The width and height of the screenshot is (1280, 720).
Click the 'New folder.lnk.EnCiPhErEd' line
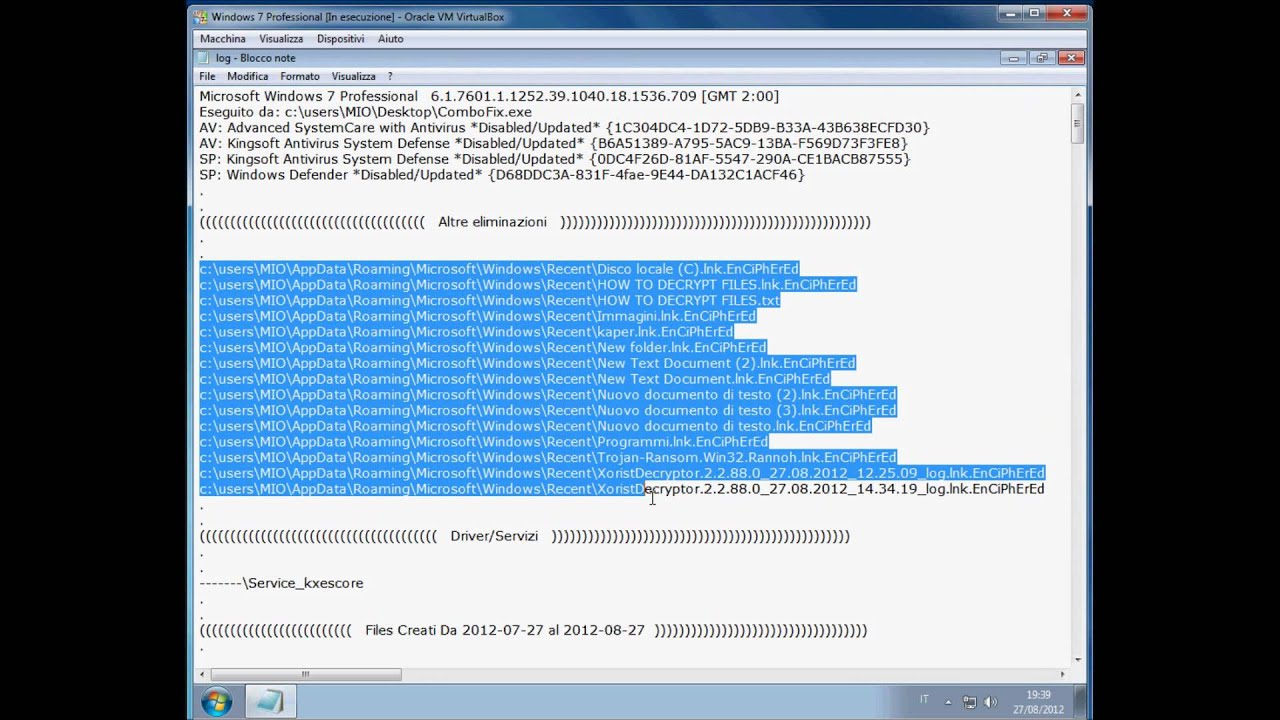point(483,347)
